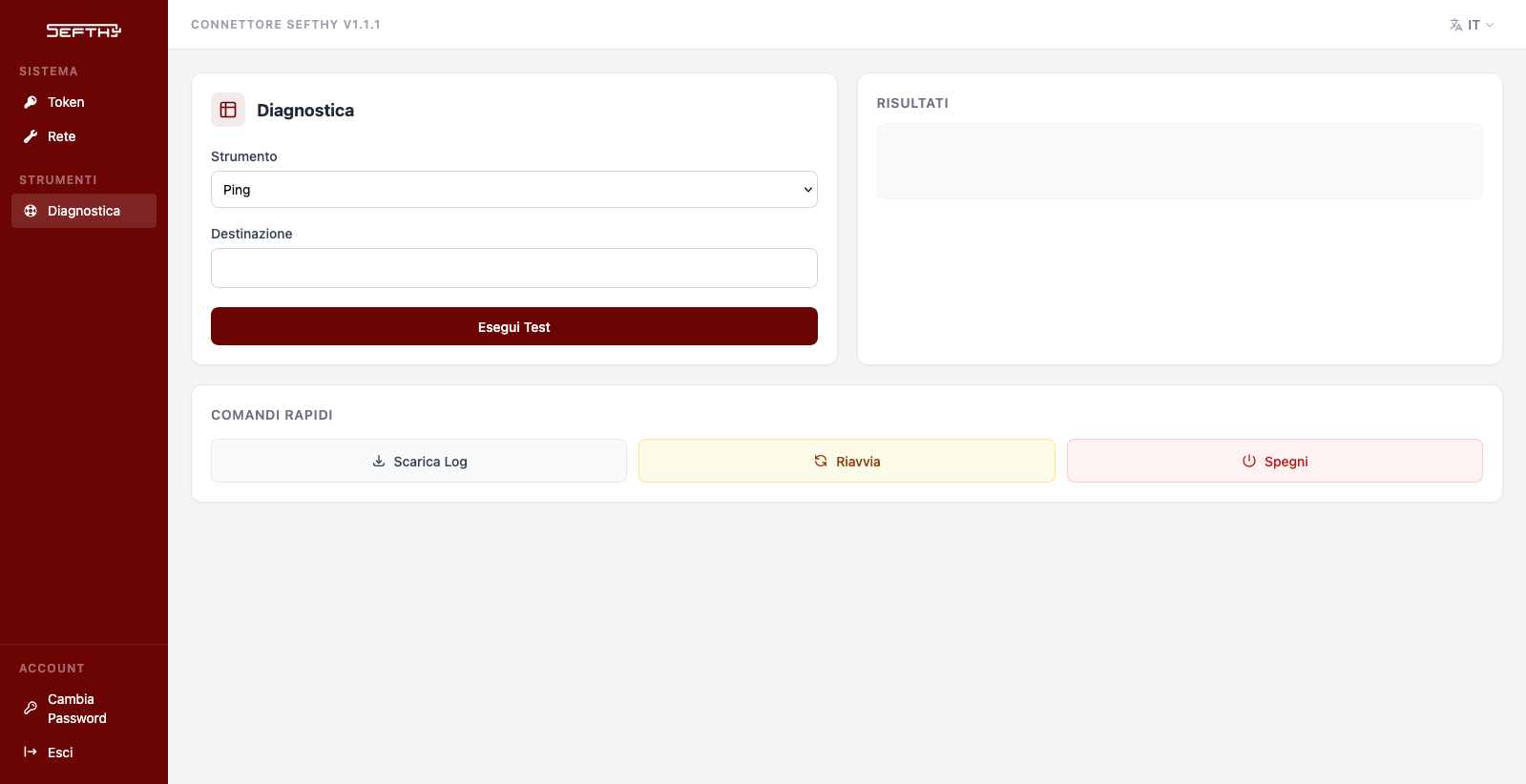
Task: Click the Diagnostica panel header icon
Action: coord(228,110)
